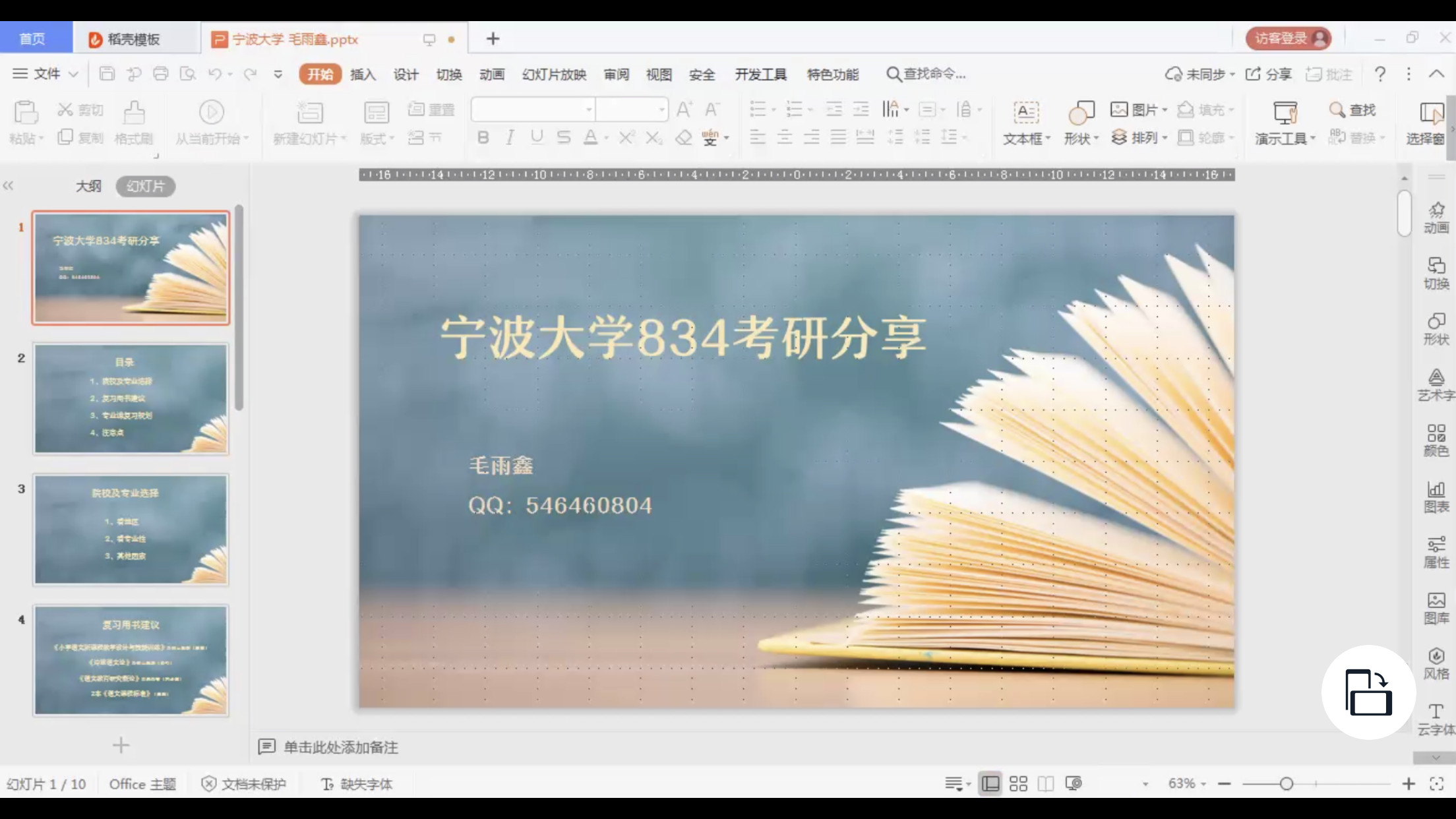Click the slide sorter view icon
This screenshot has width=1456, height=819.
coord(1018,783)
